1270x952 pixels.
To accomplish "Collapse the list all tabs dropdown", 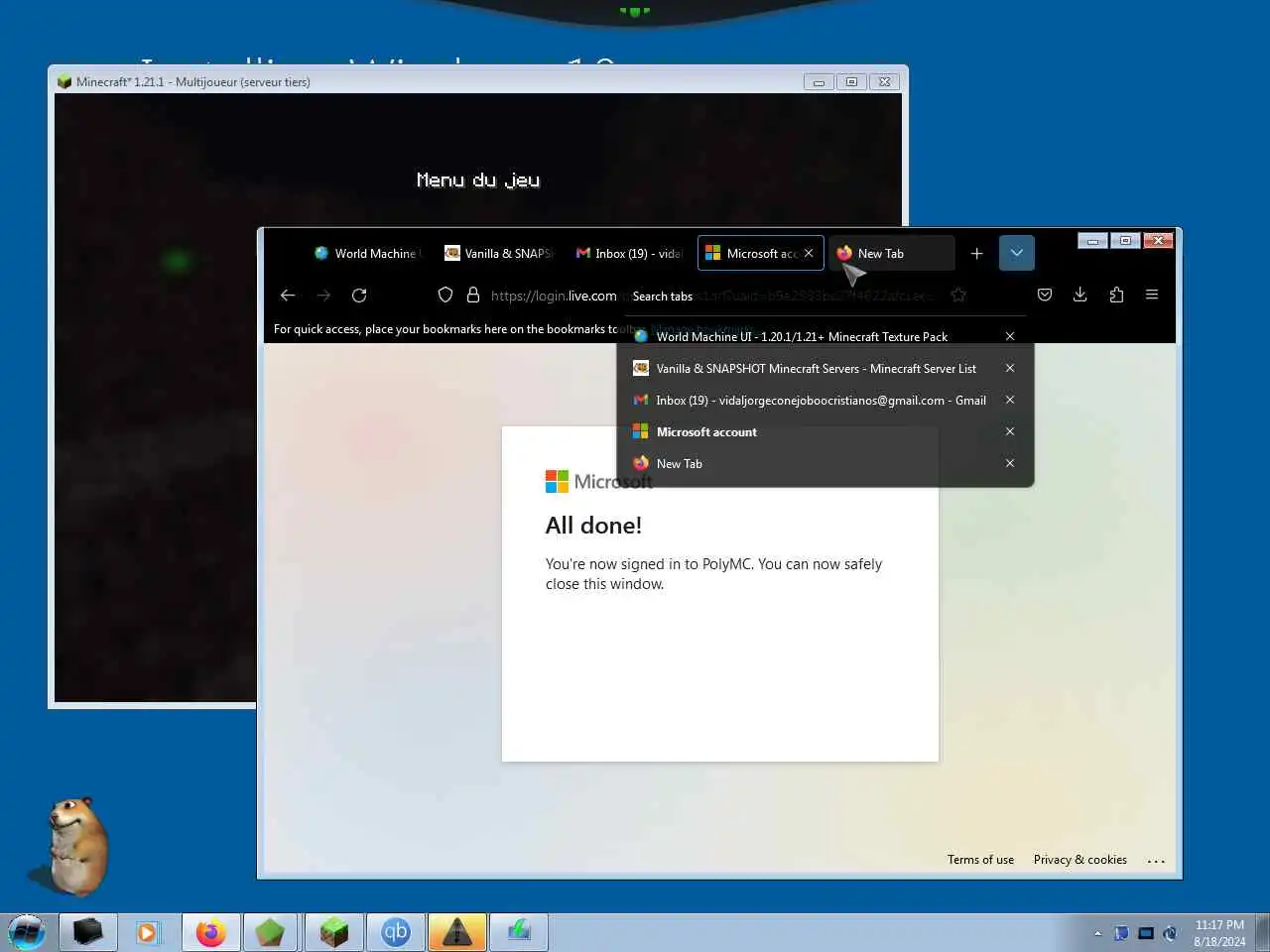I will (x=1017, y=253).
